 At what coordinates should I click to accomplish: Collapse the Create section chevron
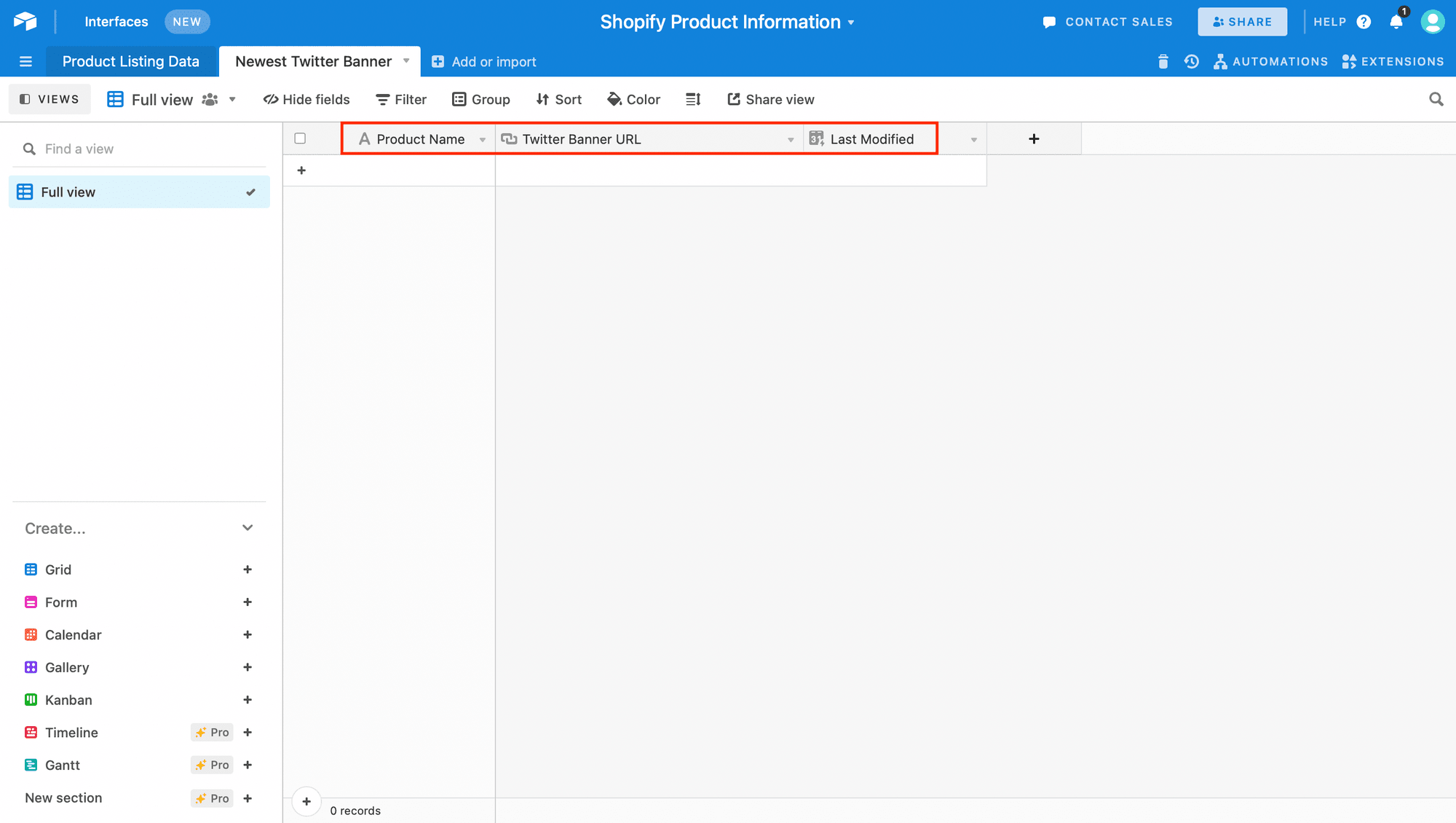[248, 528]
